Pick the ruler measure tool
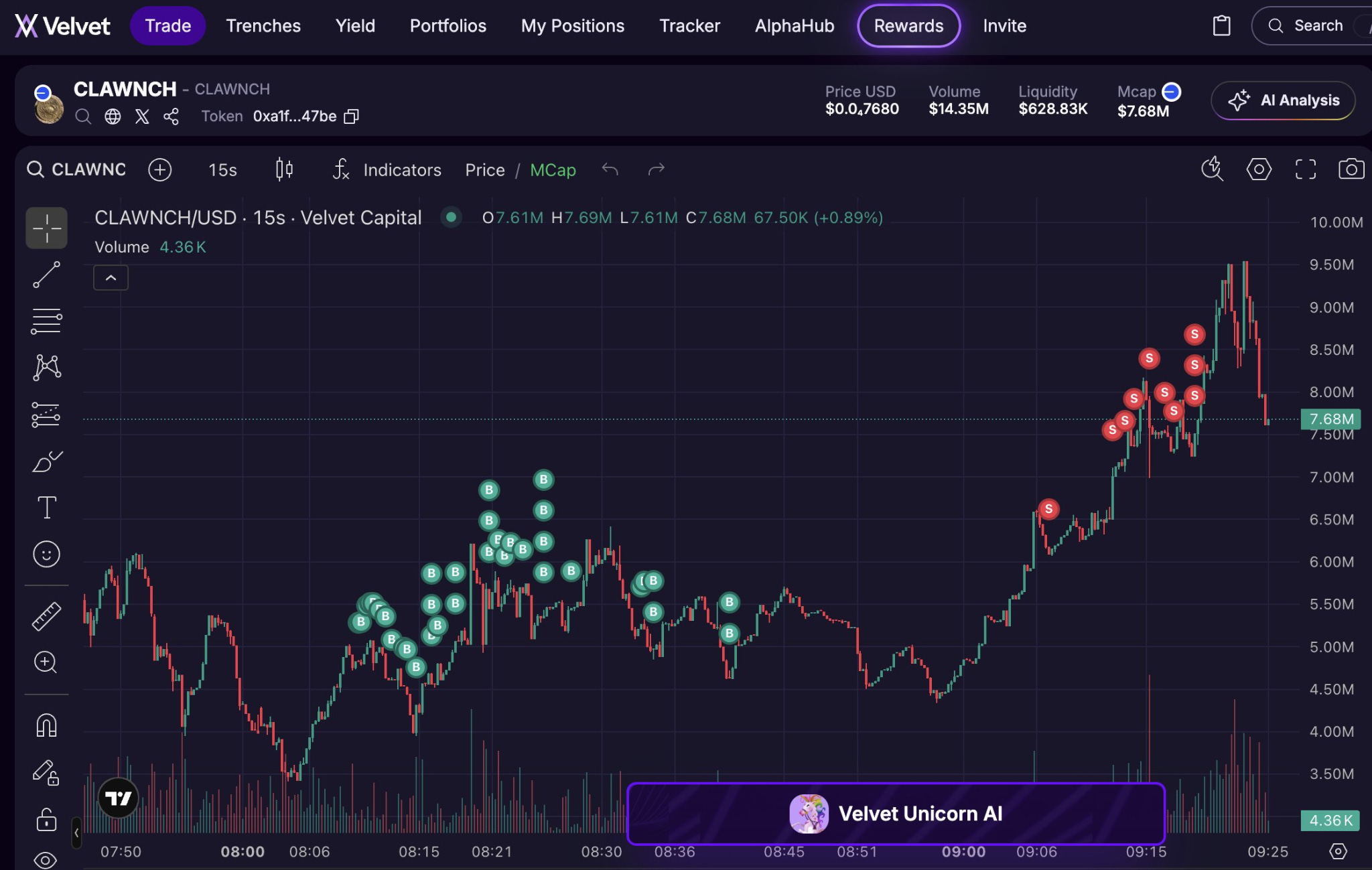Screen dimensions: 1372x870 [x=46, y=616]
